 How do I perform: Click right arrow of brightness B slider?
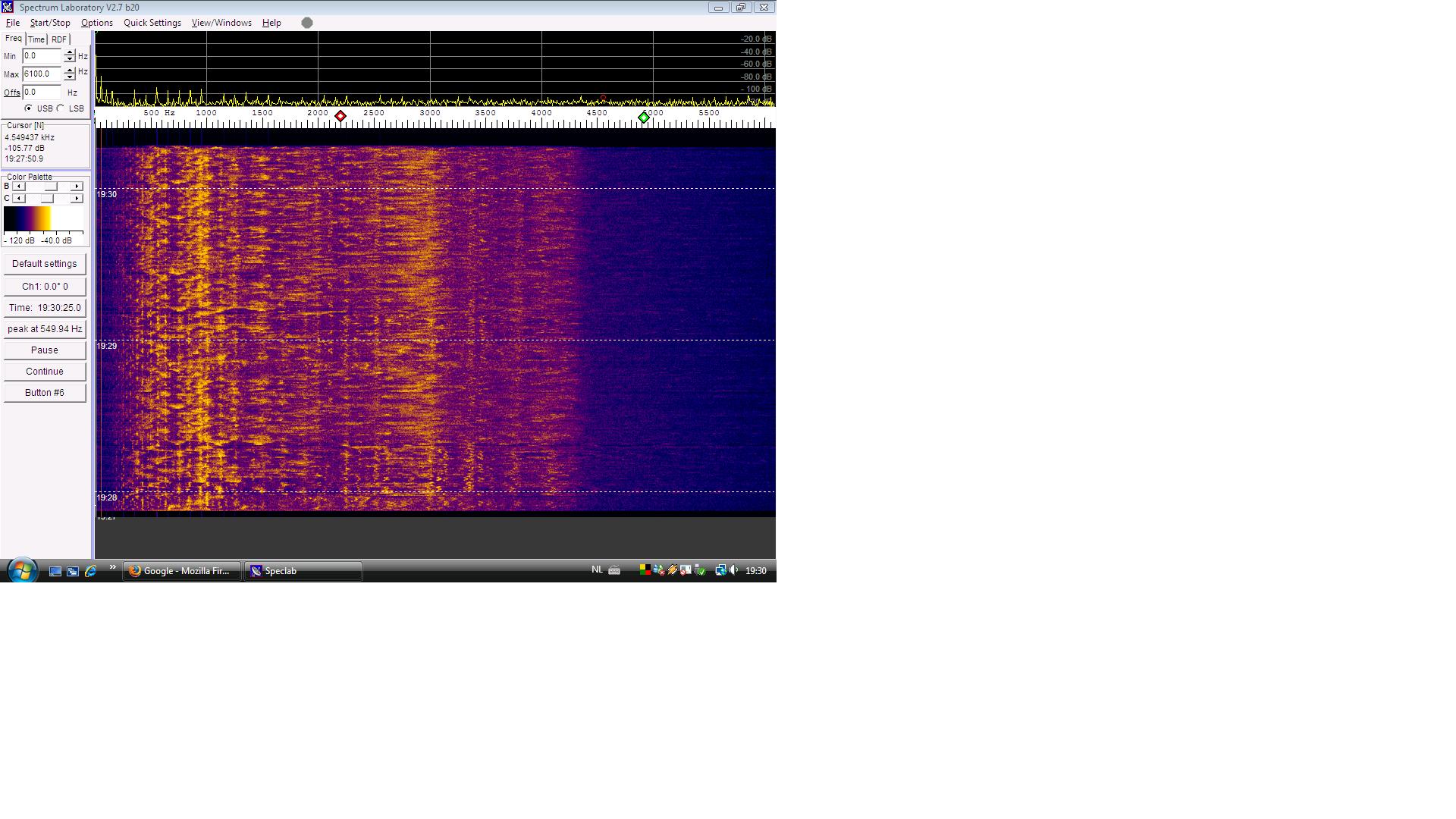77,187
